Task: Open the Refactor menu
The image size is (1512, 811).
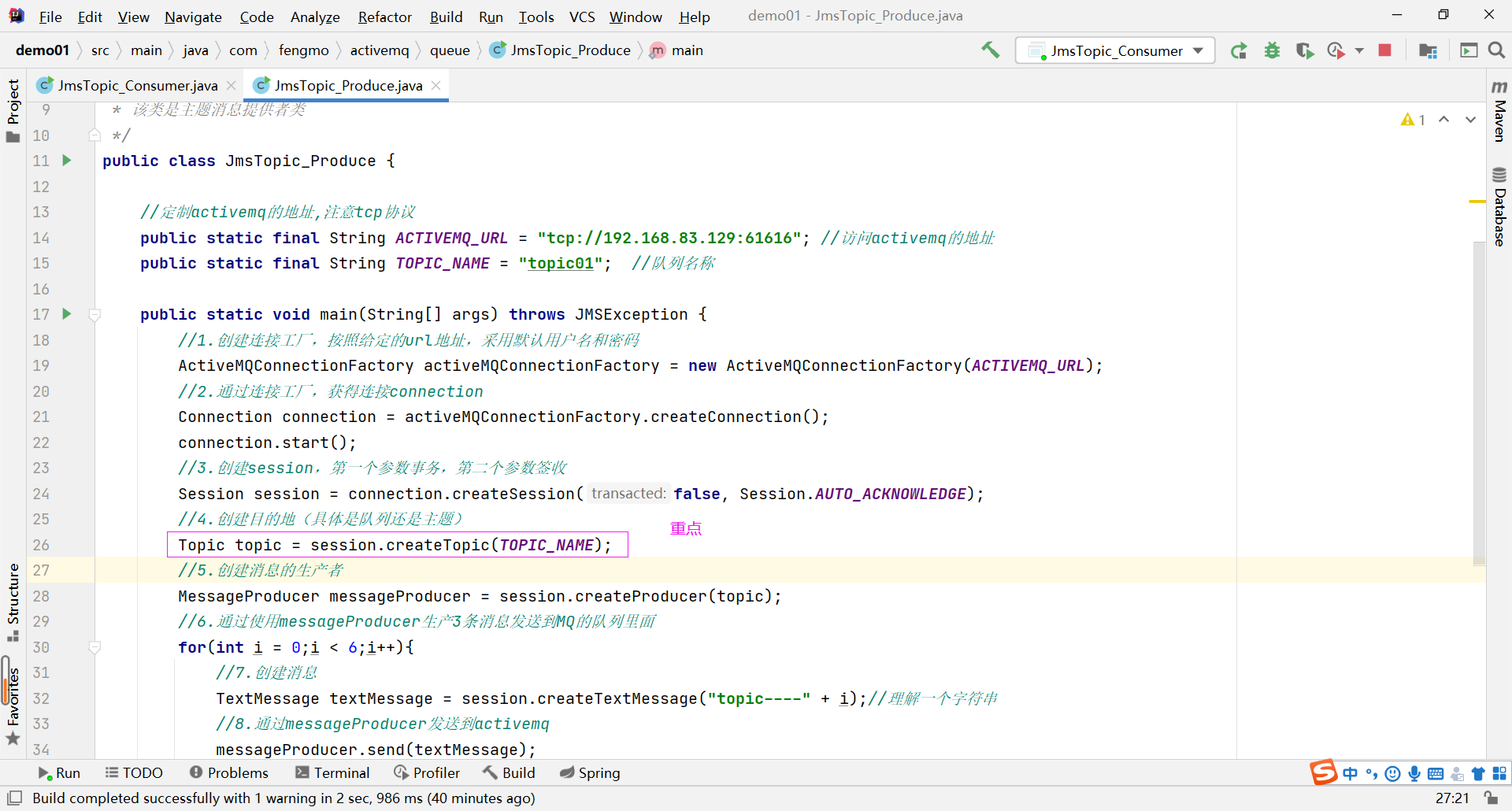Action: pos(384,17)
